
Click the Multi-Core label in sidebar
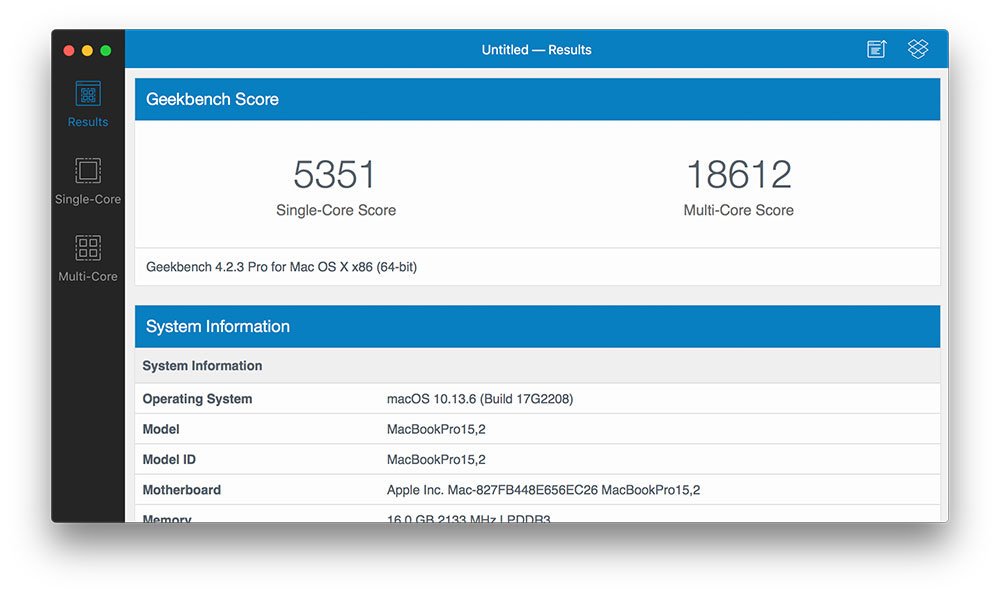tap(88, 277)
